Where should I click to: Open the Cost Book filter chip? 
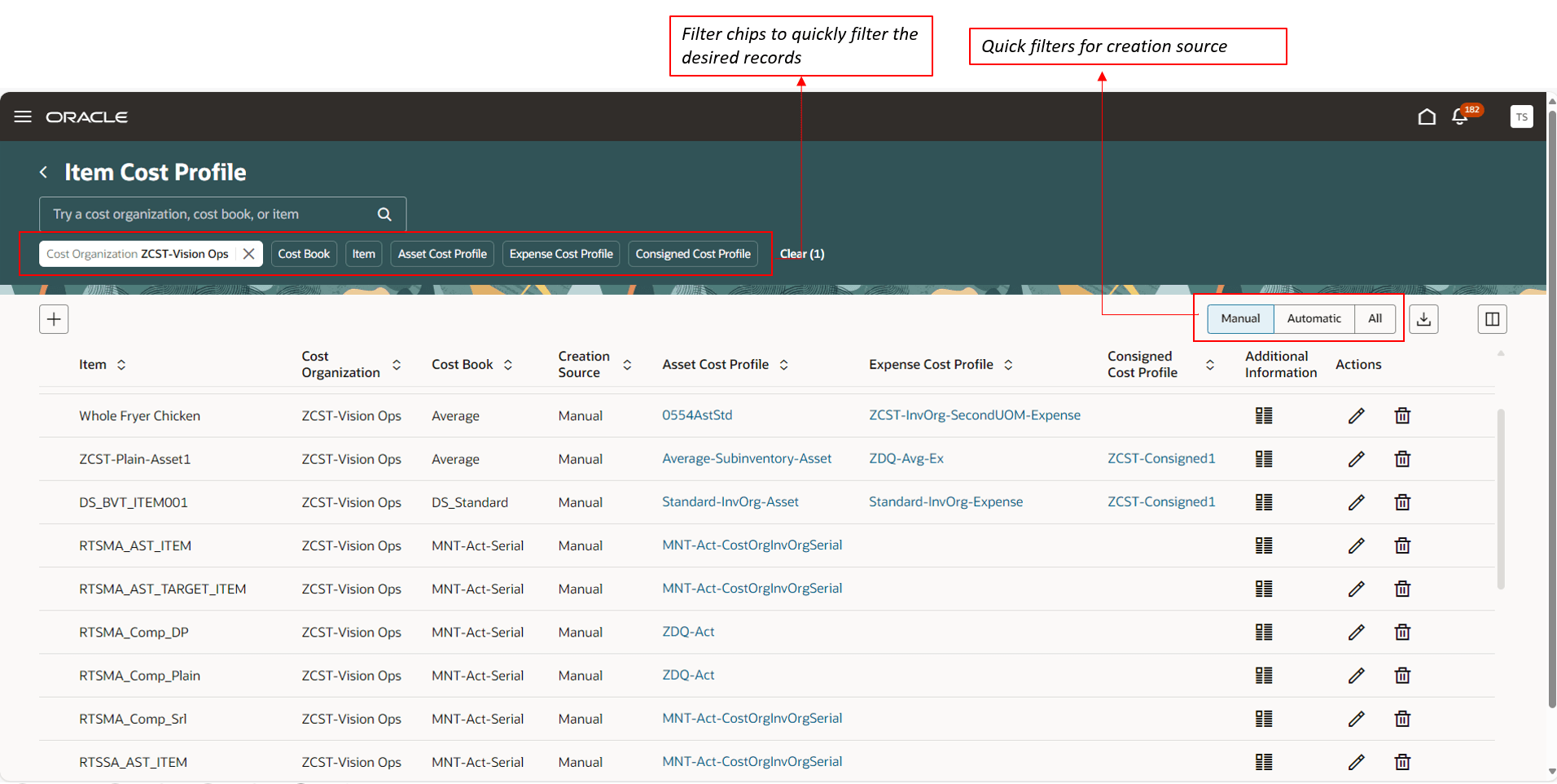point(304,254)
